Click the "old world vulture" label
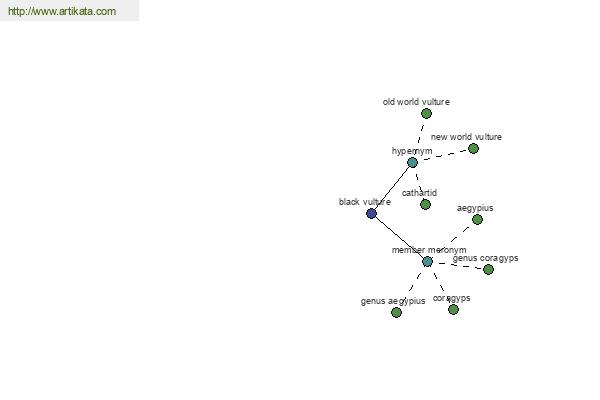This screenshot has height=400, width=600. 416,102
